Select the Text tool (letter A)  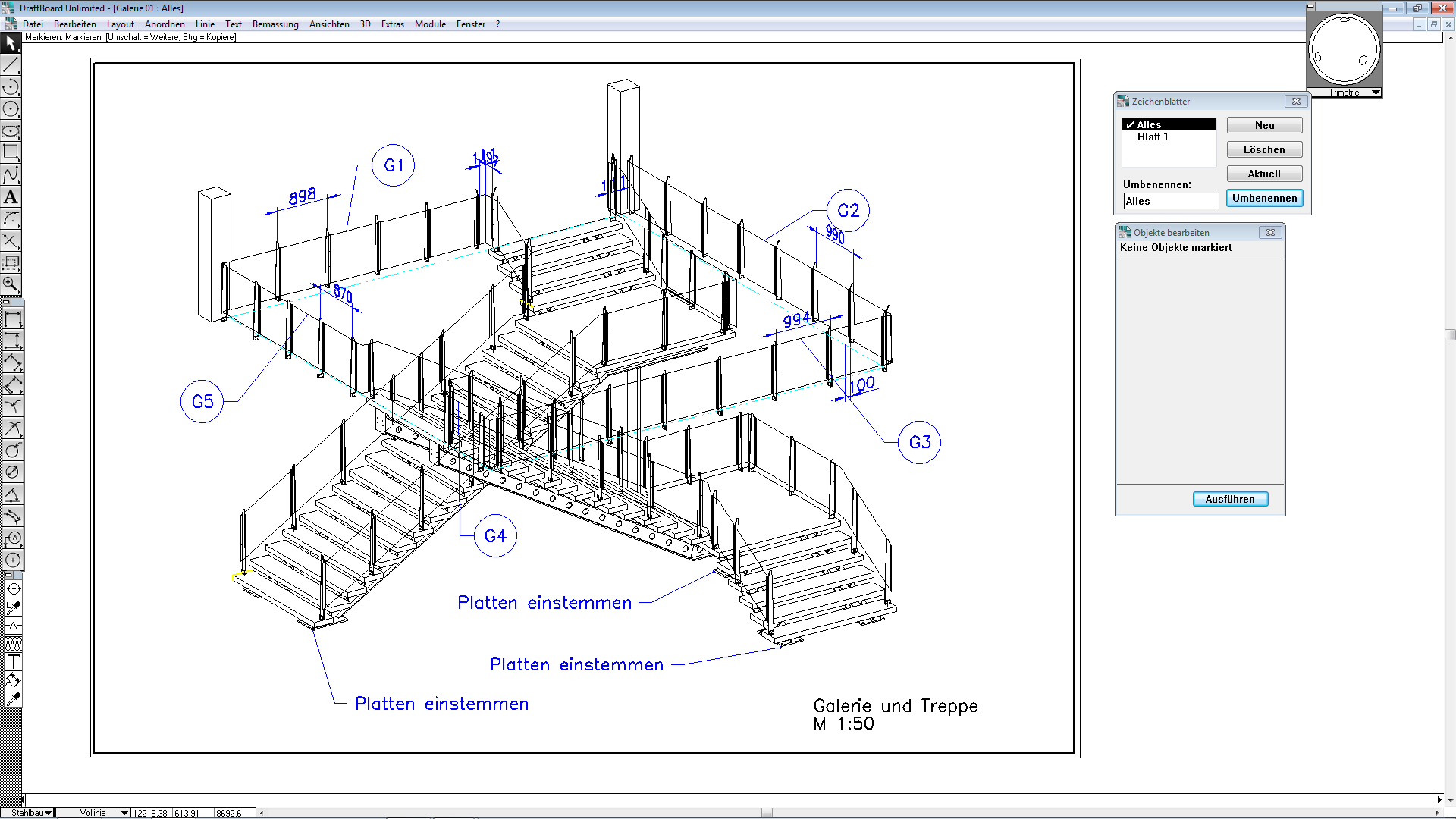tap(11, 197)
